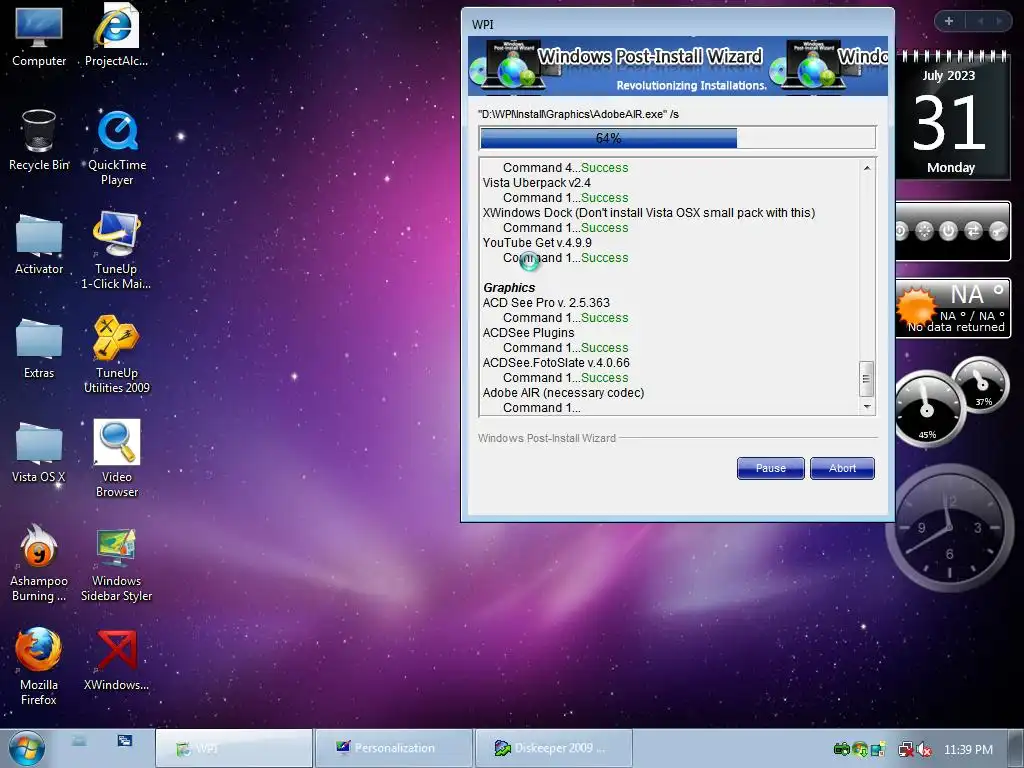This screenshot has height=768, width=1024.
Task: Click Show Desktop in quick launch
Action: click(79, 741)
